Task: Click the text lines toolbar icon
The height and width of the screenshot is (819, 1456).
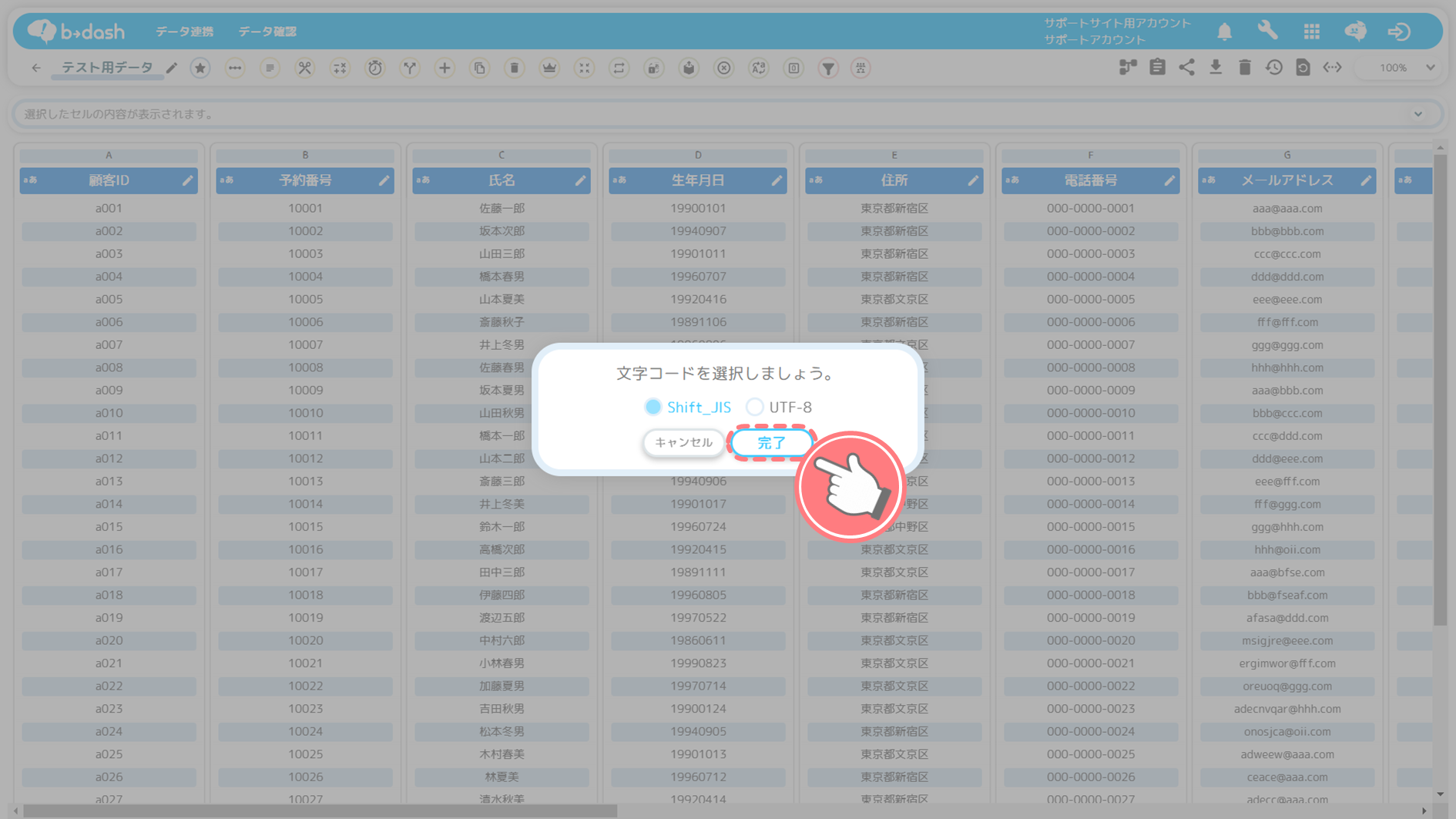Action: pos(270,68)
